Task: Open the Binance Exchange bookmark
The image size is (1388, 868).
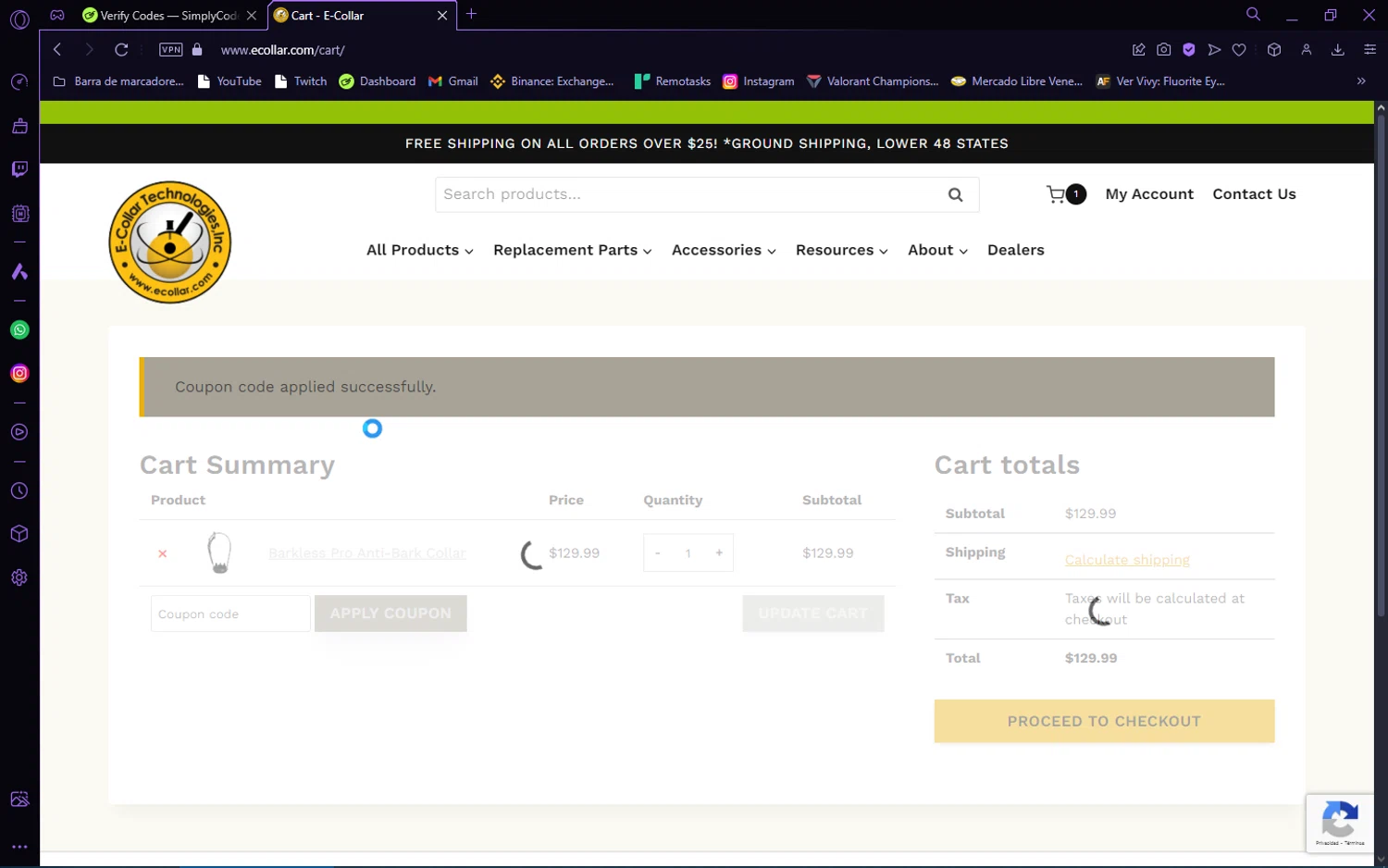Action: click(x=552, y=81)
